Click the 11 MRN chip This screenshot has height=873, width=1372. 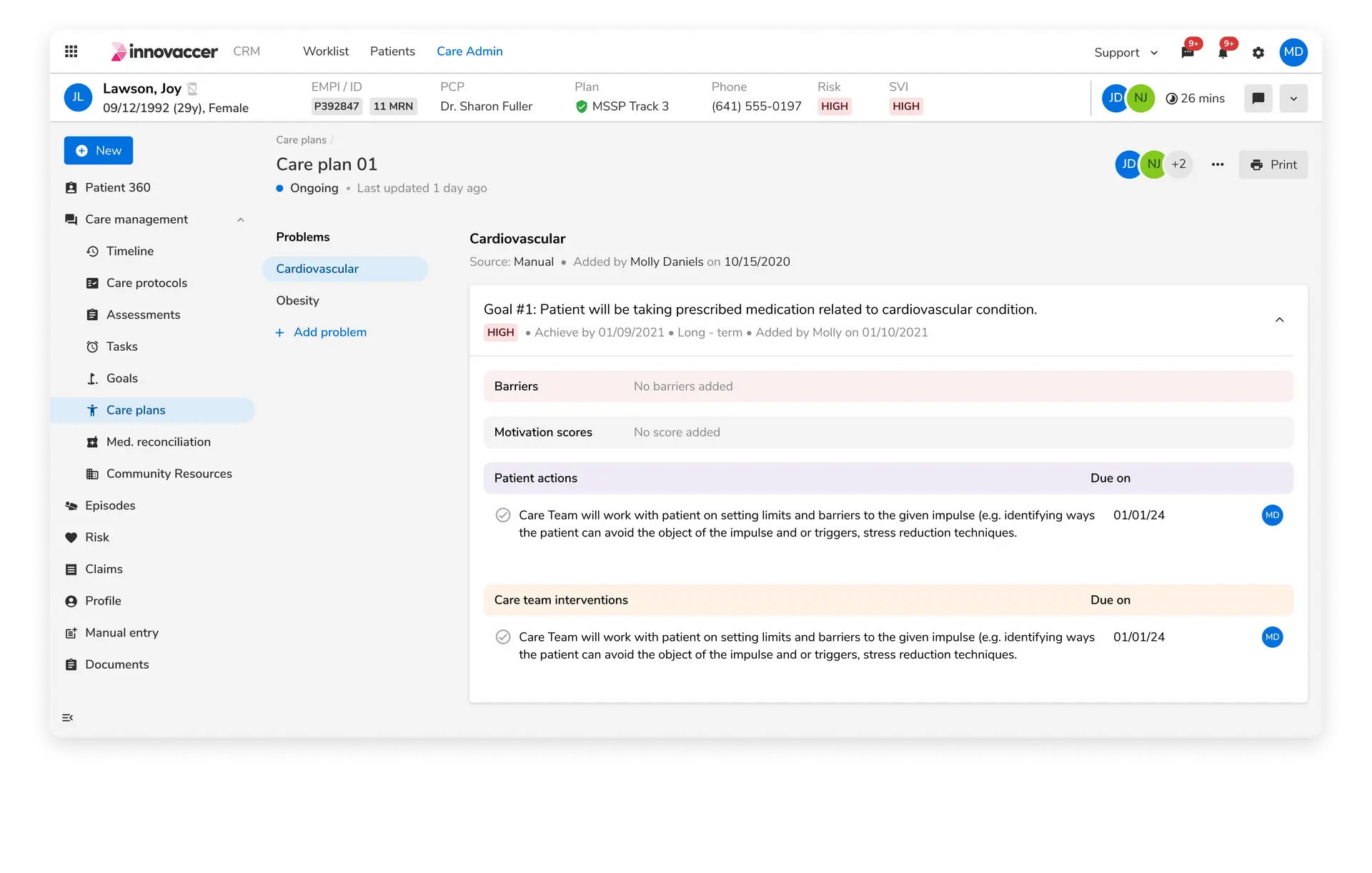click(x=393, y=106)
